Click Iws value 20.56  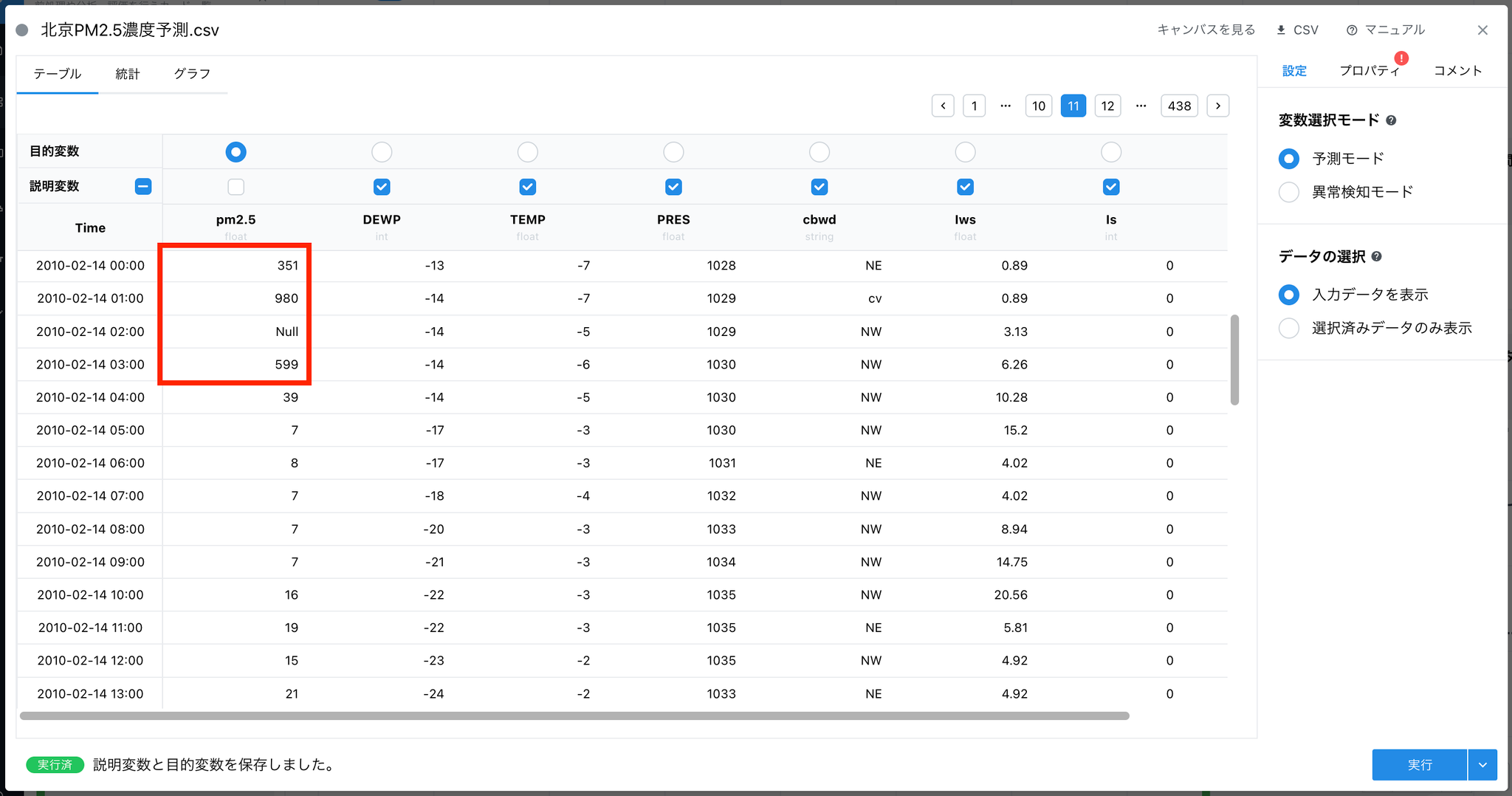click(x=1011, y=595)
